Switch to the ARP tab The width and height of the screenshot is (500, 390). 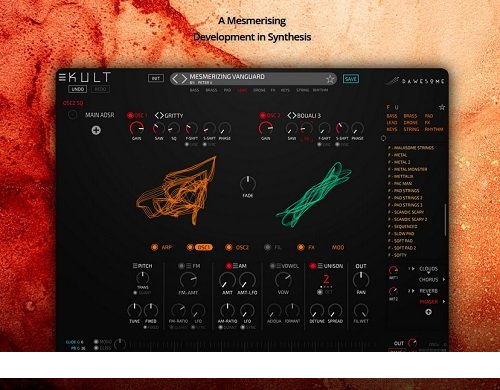click(166, 247)
